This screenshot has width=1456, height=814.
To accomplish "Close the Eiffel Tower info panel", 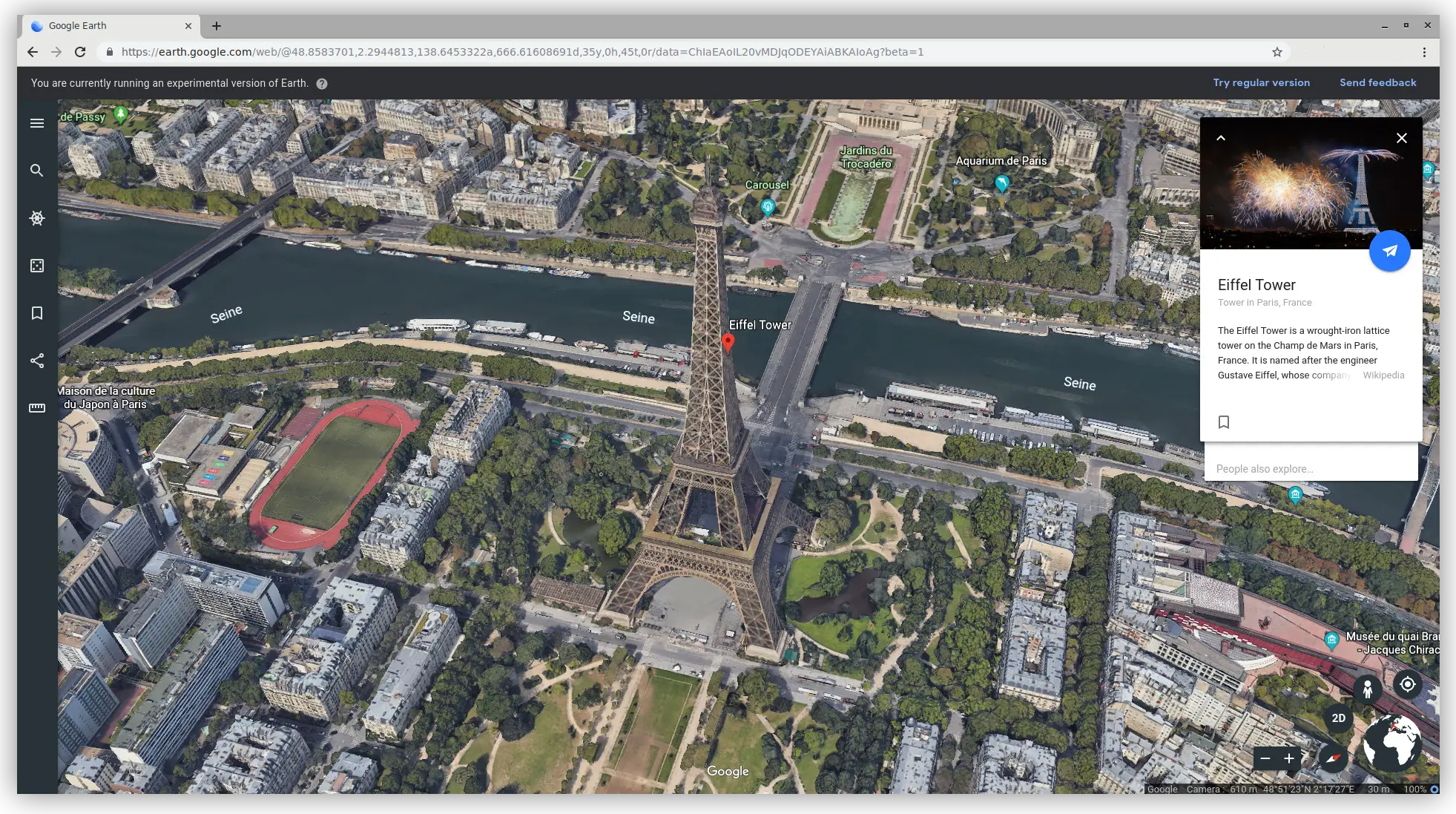I will pyautogui.click(x=1401, y=137).
